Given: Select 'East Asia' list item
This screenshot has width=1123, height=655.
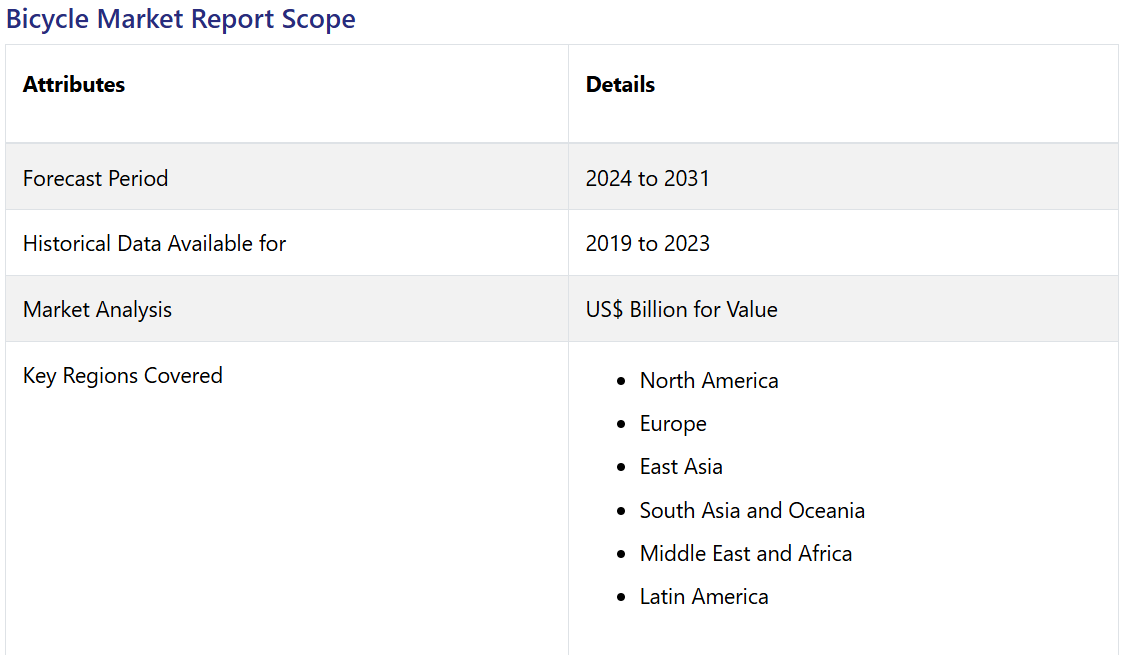Looking at the screenshot, I should pyautogui.click(x=681, y=467).
